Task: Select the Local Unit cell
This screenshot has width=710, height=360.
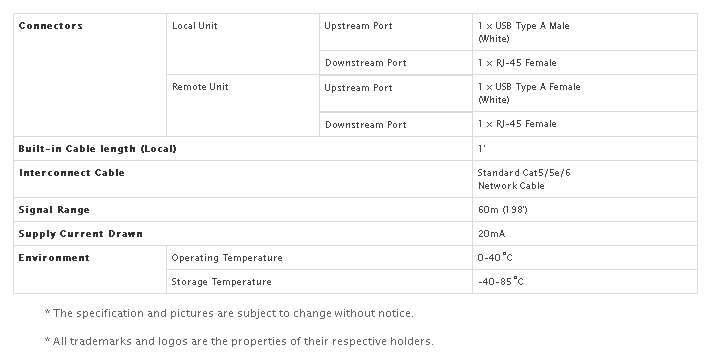Action: [x=243, y=44]
